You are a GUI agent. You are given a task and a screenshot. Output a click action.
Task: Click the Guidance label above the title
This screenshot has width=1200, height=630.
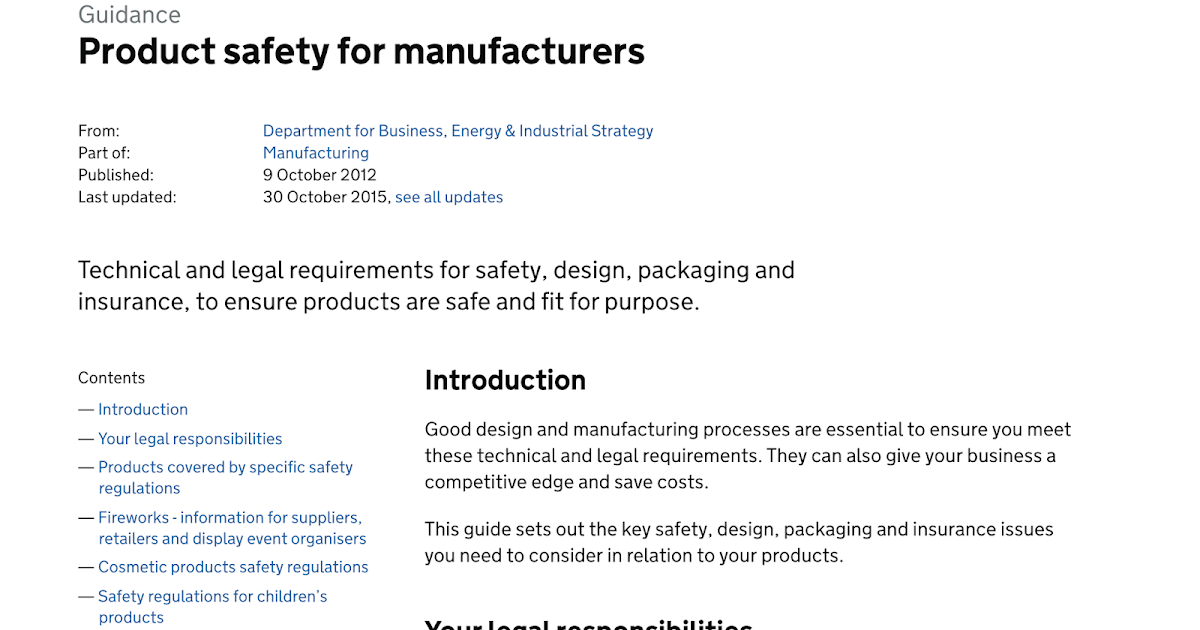click(129, 14)
